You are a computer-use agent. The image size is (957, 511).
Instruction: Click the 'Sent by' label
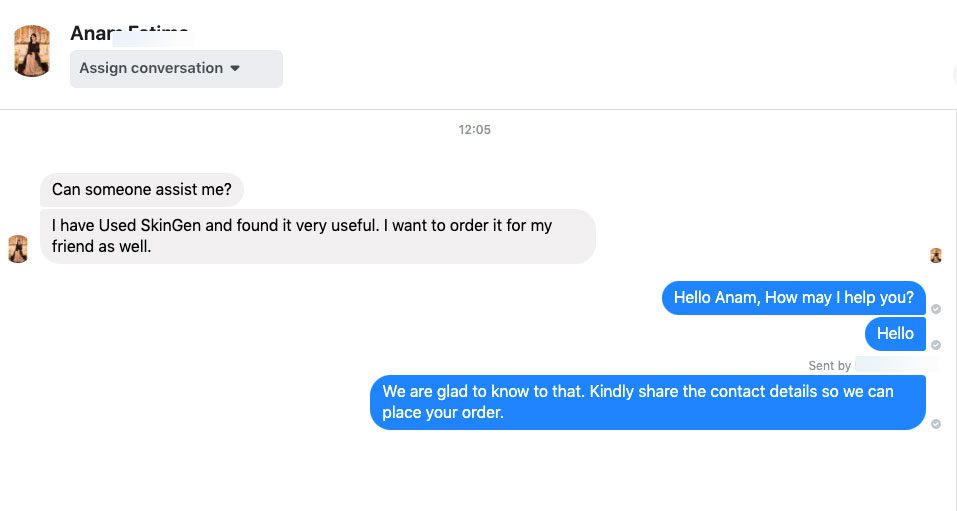[829, 366]
